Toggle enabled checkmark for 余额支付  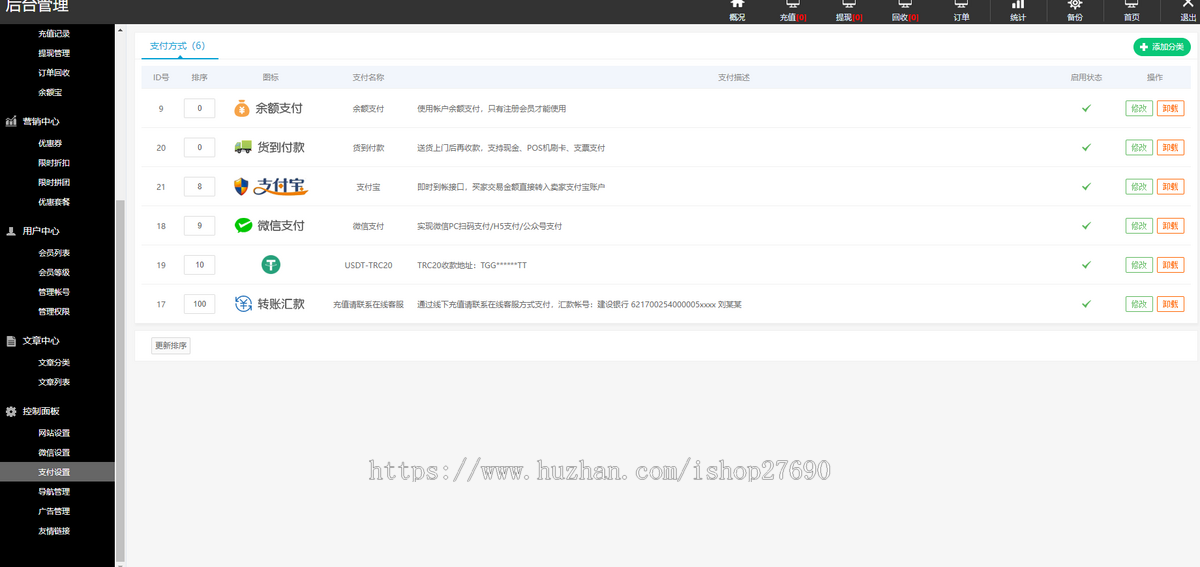point(1086,108)
